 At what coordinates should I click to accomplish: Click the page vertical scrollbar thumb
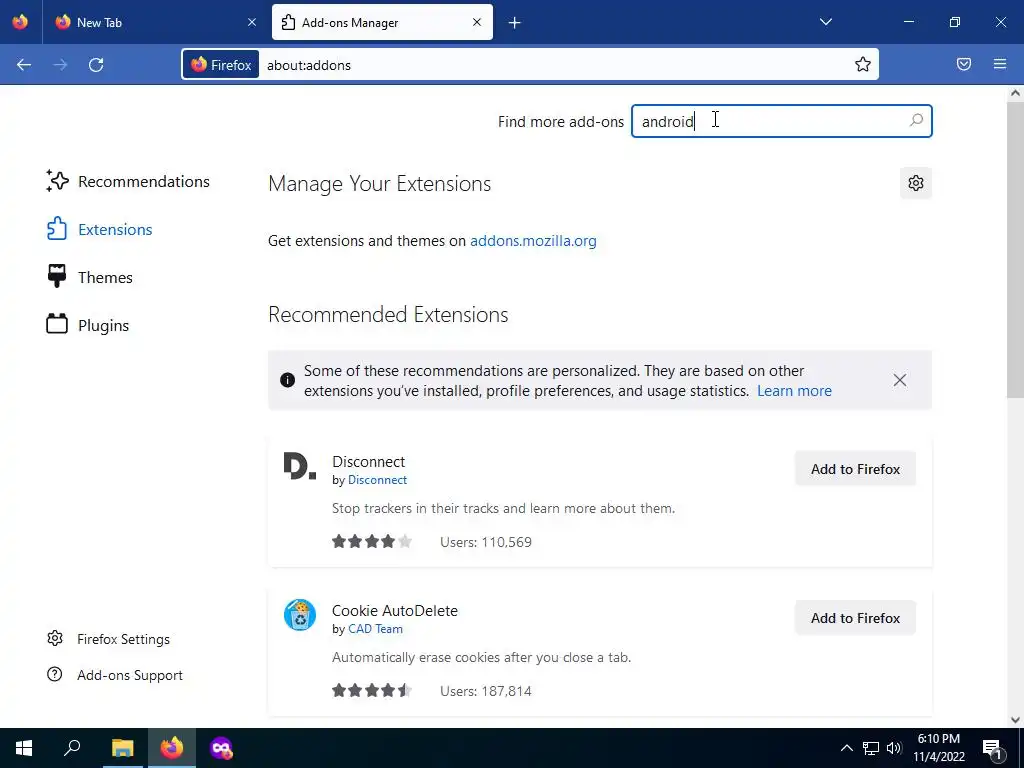pos(1015,249)
